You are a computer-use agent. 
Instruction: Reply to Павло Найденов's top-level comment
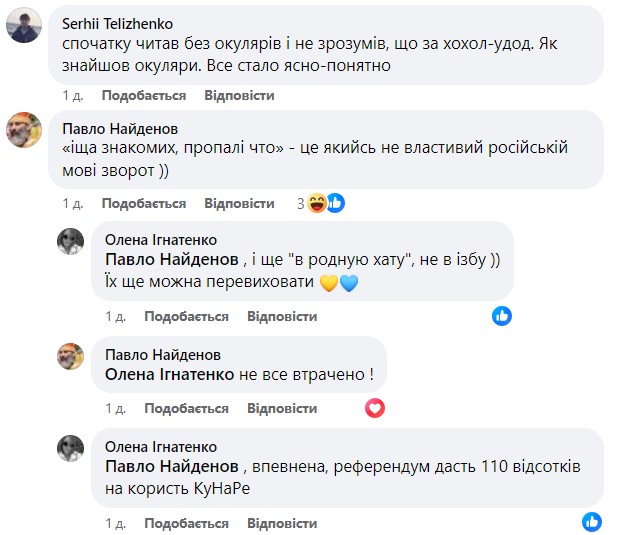click(239, 203)
